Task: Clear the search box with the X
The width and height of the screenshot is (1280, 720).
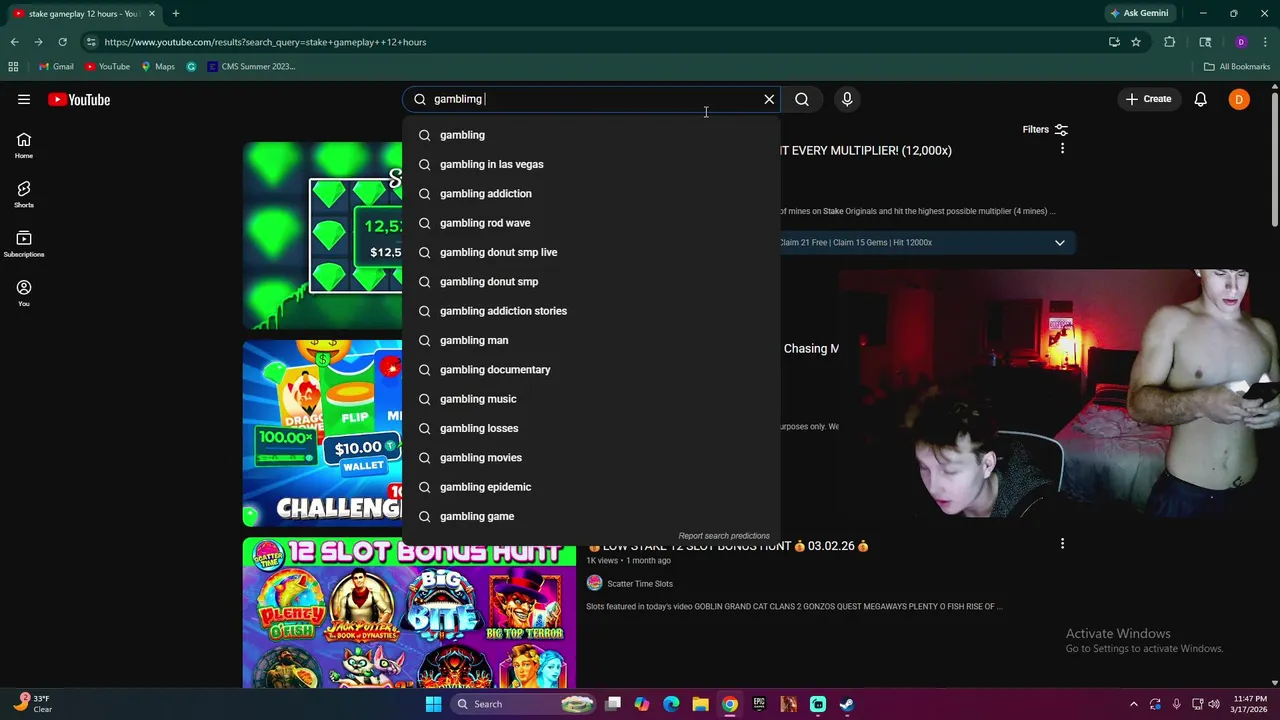Action: tap(769, 99)
